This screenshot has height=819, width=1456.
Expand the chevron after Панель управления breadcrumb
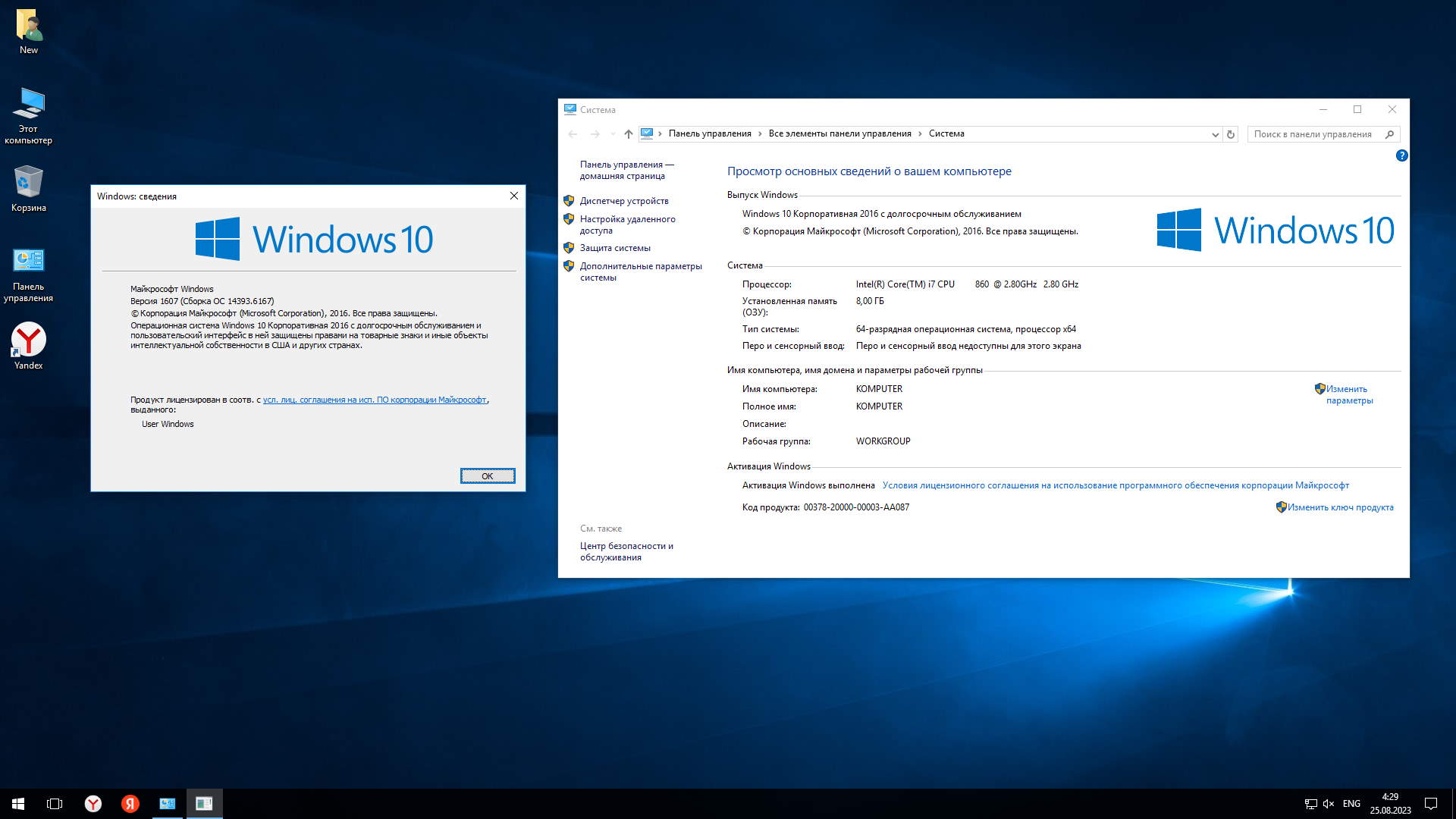(759, 134)
